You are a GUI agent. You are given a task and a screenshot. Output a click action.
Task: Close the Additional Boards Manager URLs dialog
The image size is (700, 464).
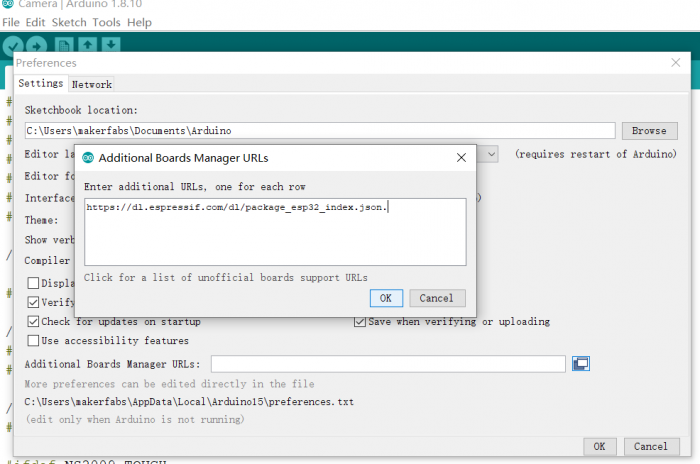click(x=461, y=158)
